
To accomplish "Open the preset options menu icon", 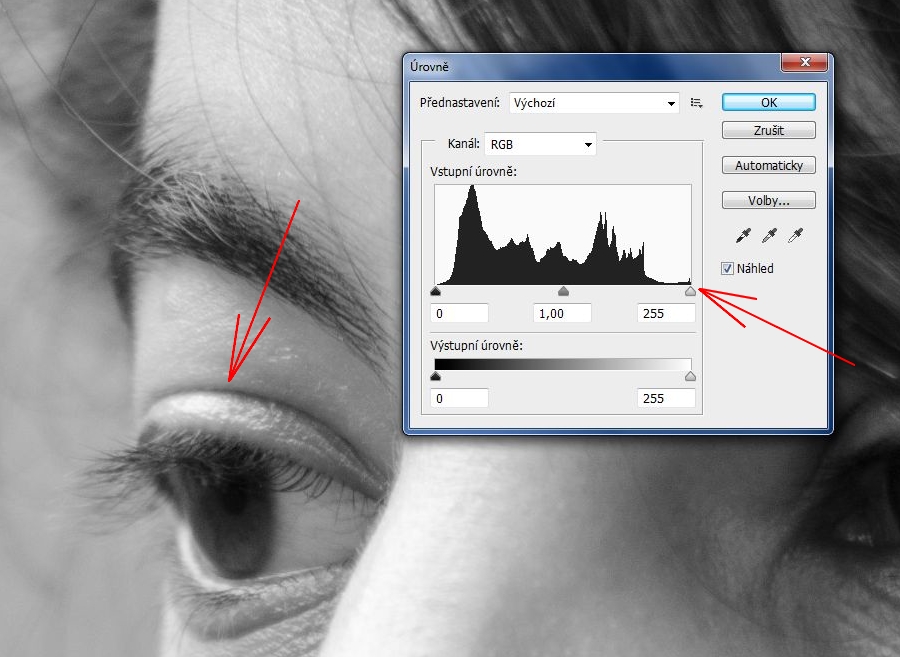I will [x=697, y=103].
